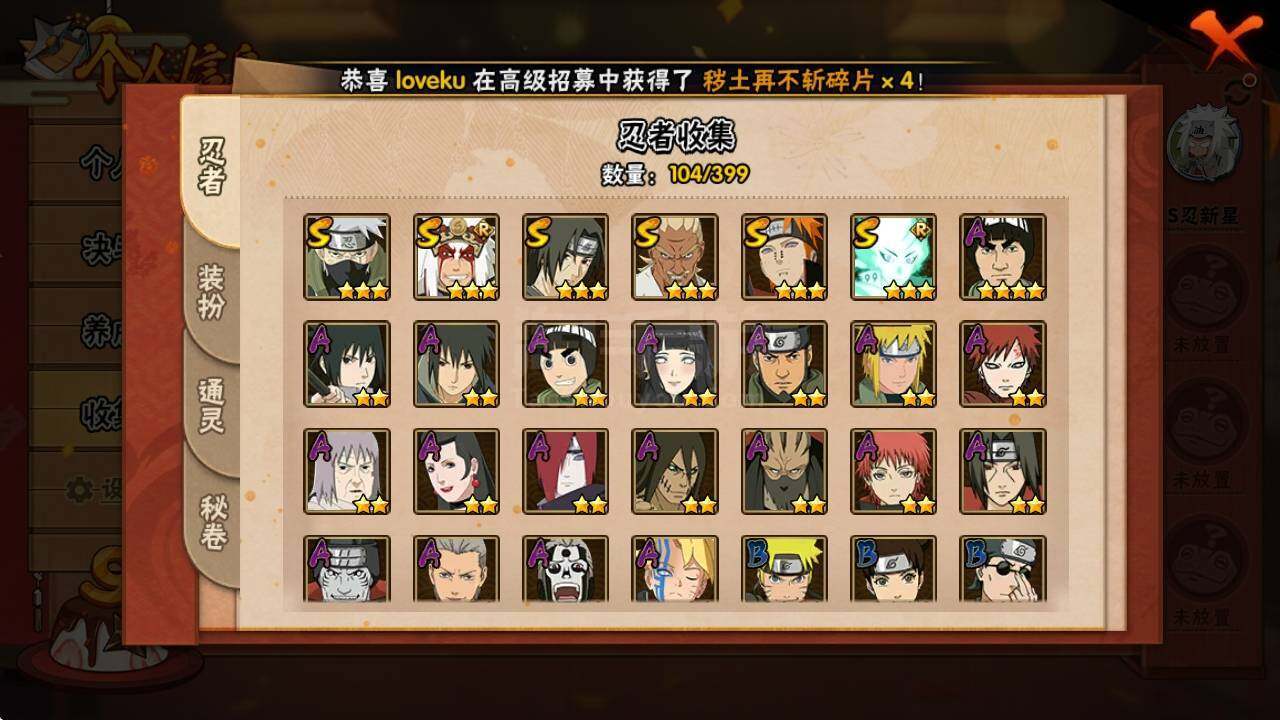Open the A-rank Hinata ninja portrait
Viewport: 1280px width, 720px height.
(675, 364)
